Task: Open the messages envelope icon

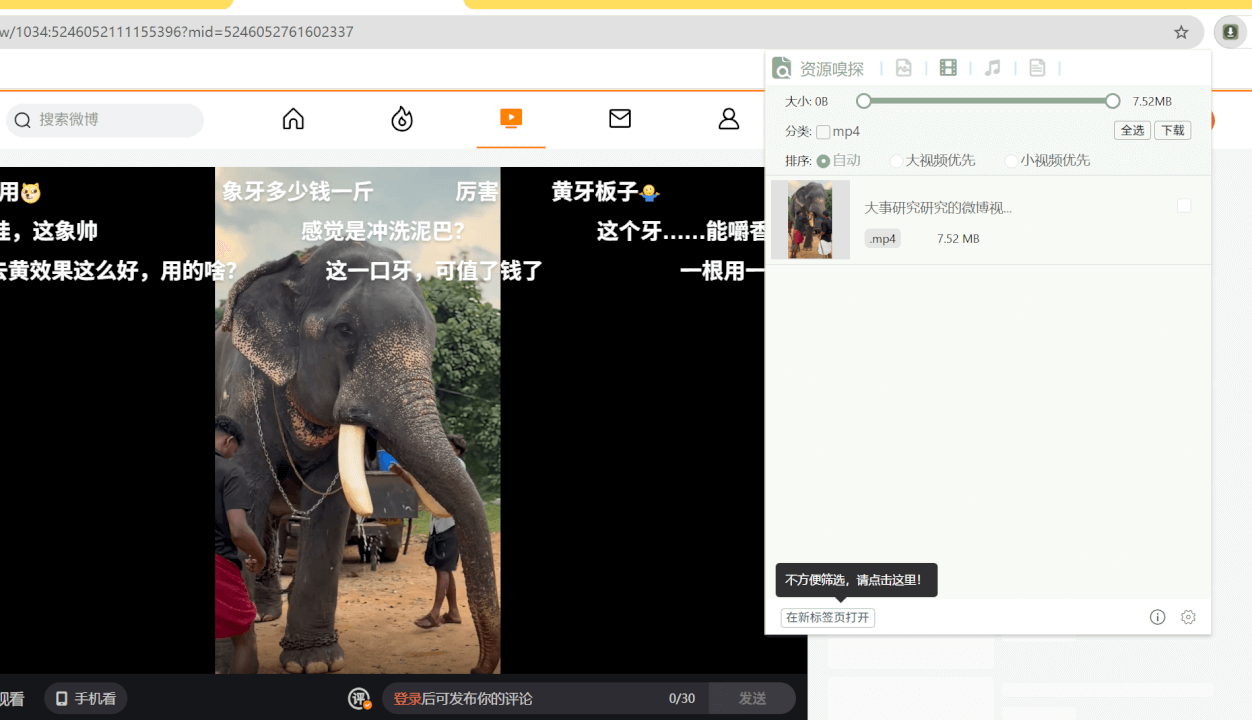Action: [x=620, y=119]
